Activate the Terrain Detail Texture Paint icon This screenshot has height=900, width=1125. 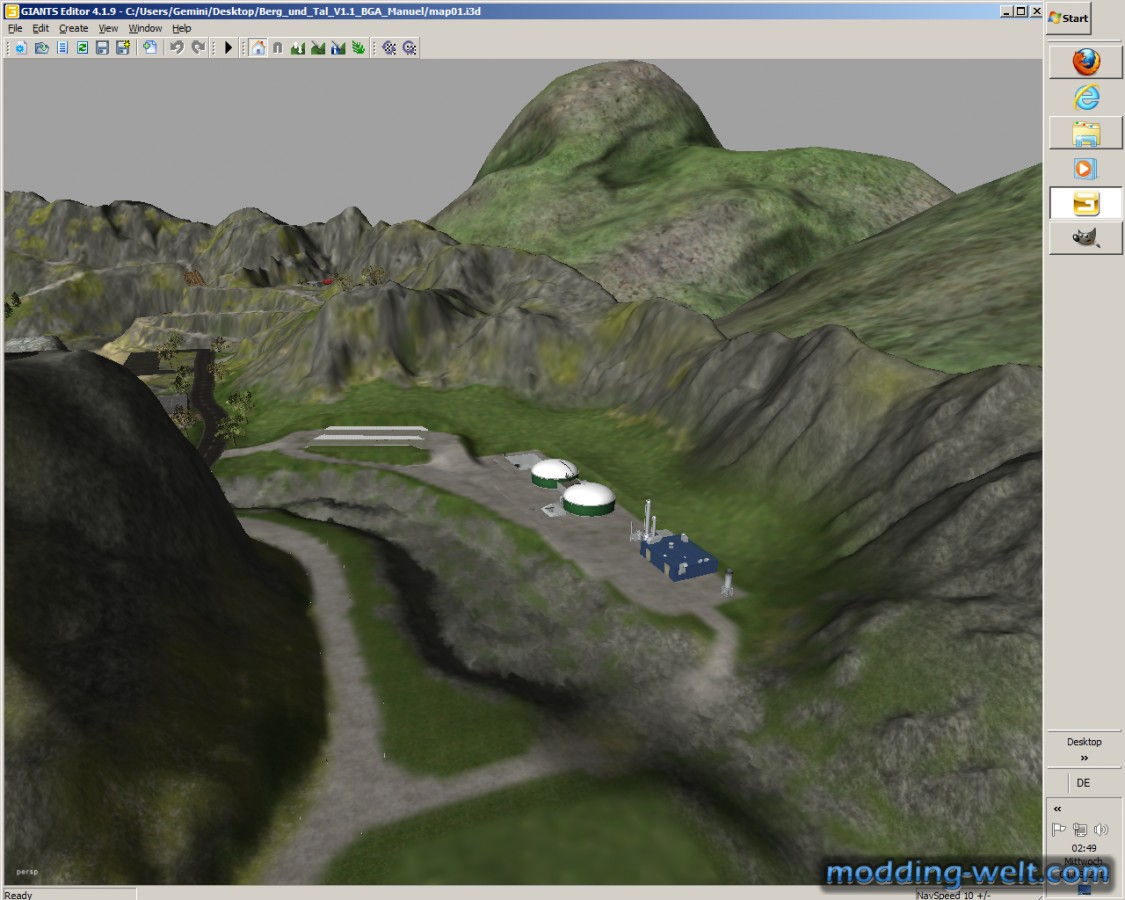[x=318, y=48]
